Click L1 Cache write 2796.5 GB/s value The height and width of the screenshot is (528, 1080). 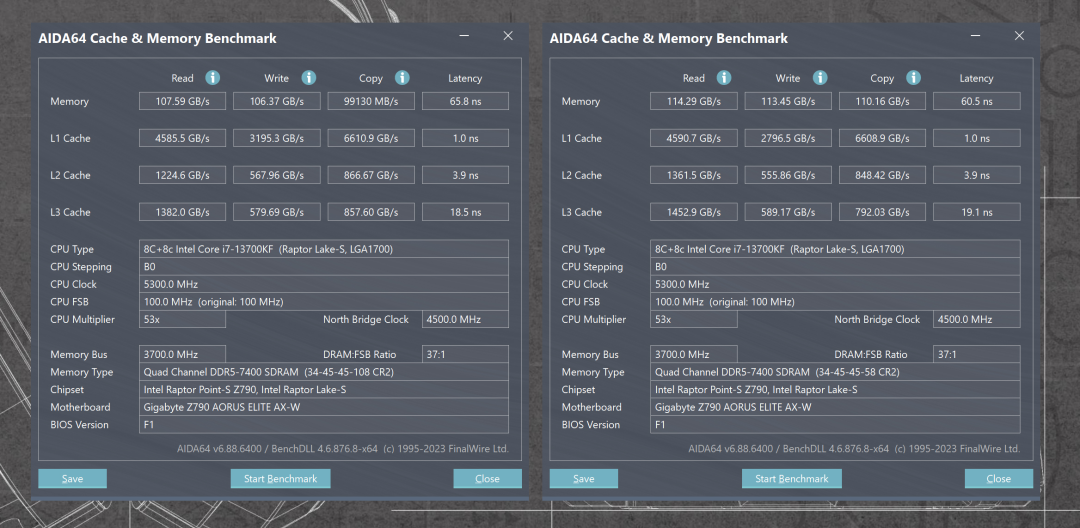pyautogui.click(x=788, y=138)
